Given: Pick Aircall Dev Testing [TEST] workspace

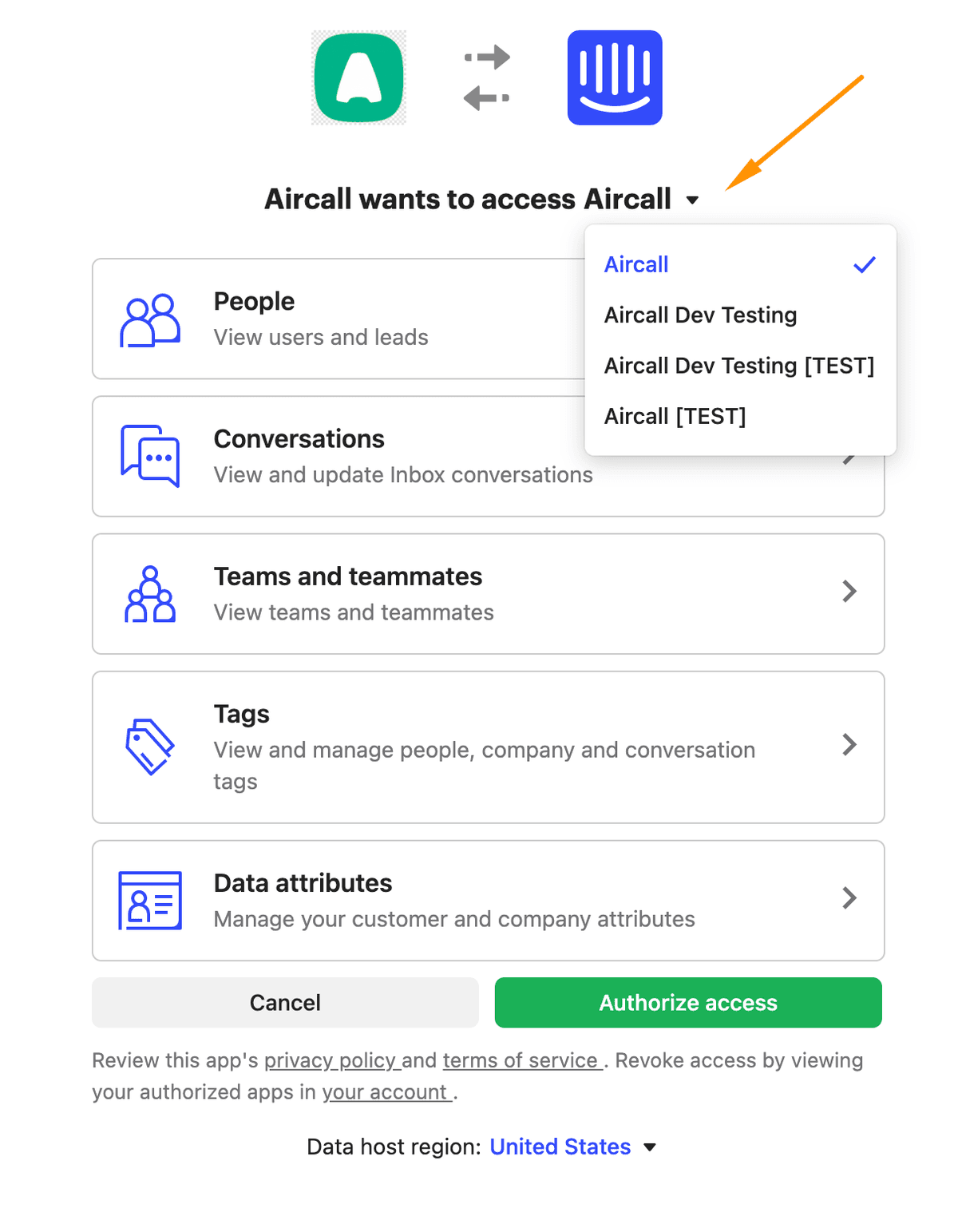Looking at the screenshot, I should click(x=738, y=366).
